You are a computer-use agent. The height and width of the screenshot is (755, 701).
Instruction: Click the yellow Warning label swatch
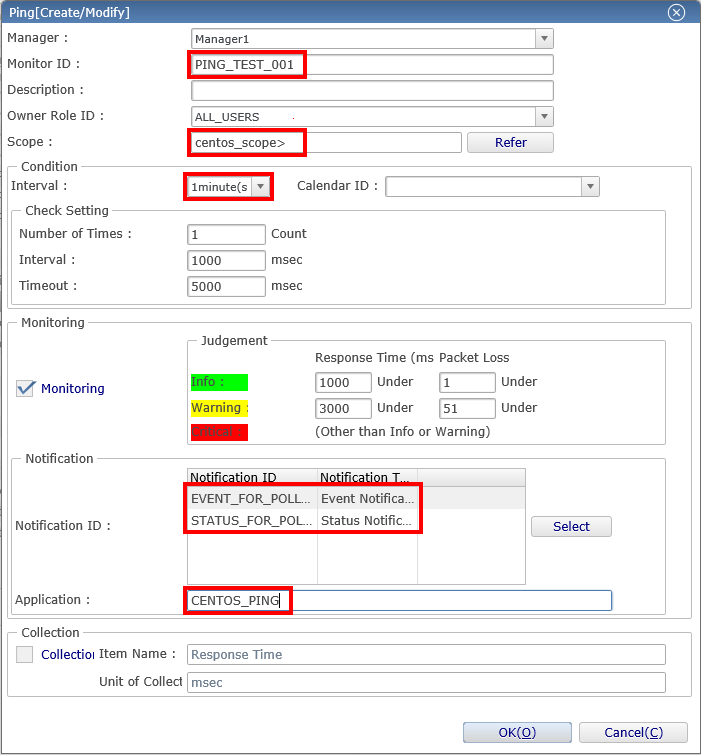coord(220,408)
